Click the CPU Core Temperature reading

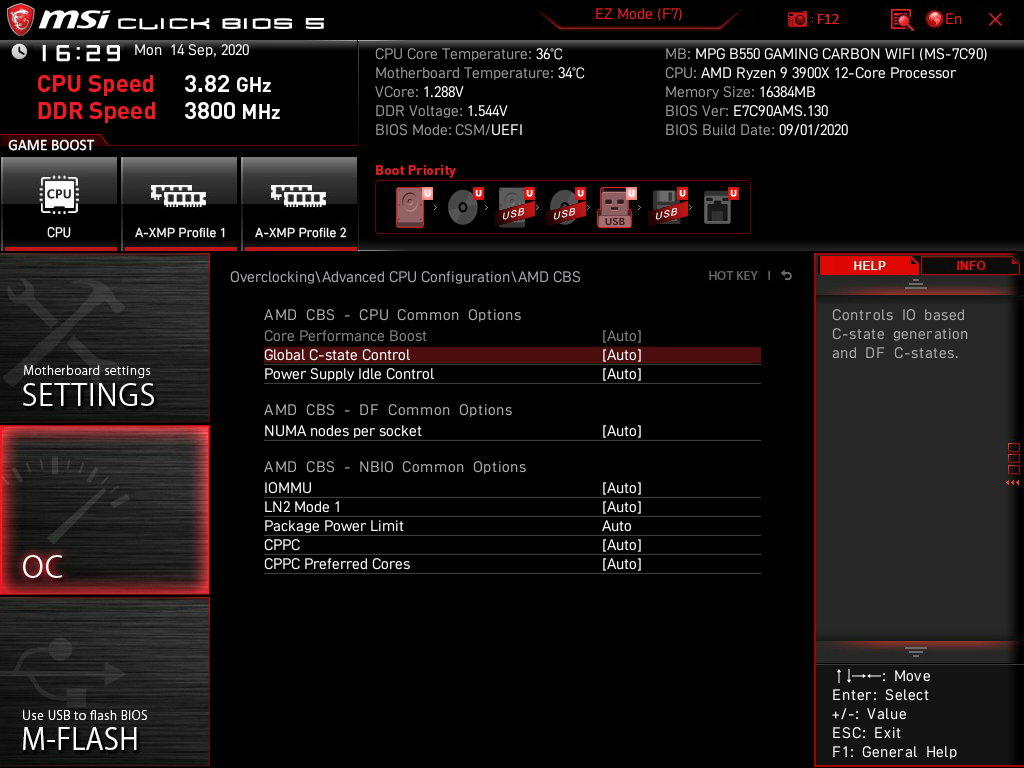coord(468,54)
